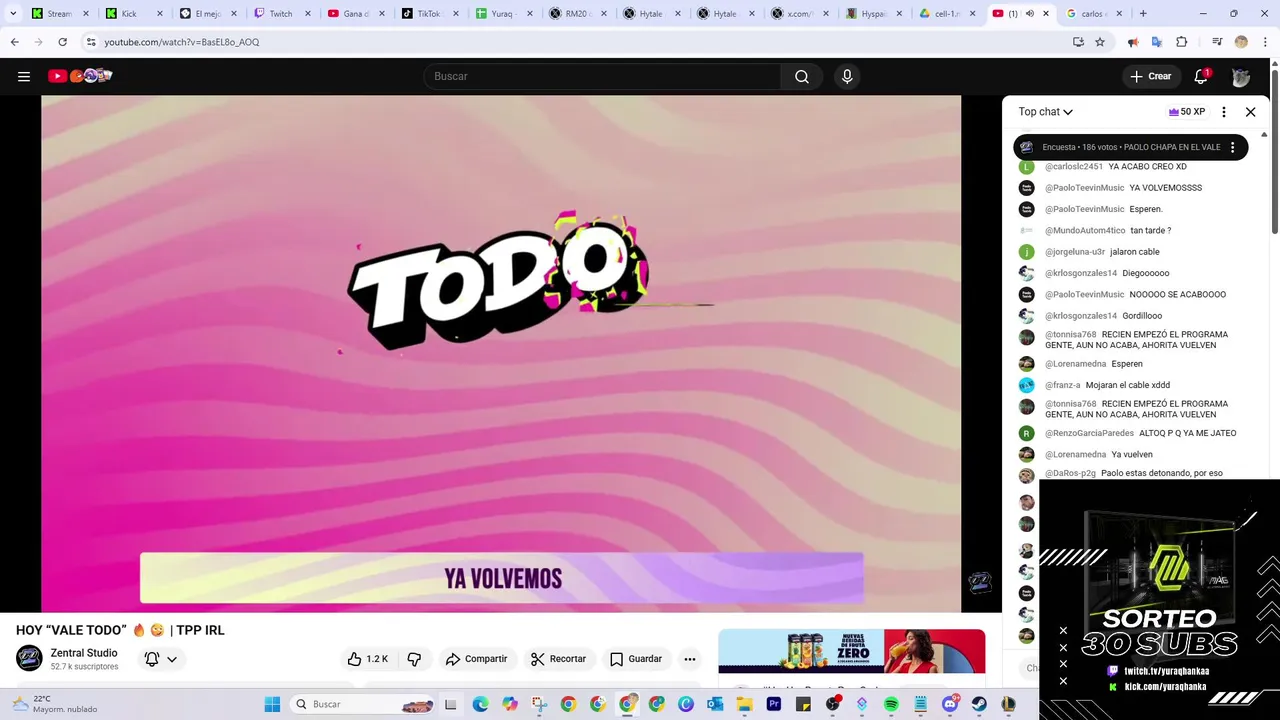Close the live chat panel

point(1250,112)
